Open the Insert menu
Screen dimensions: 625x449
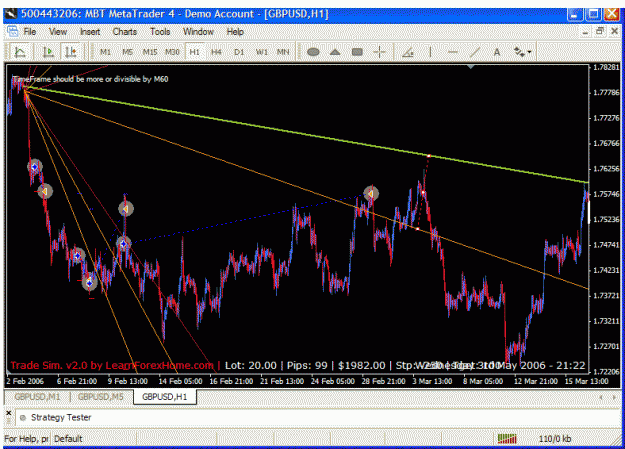point(90,32)
